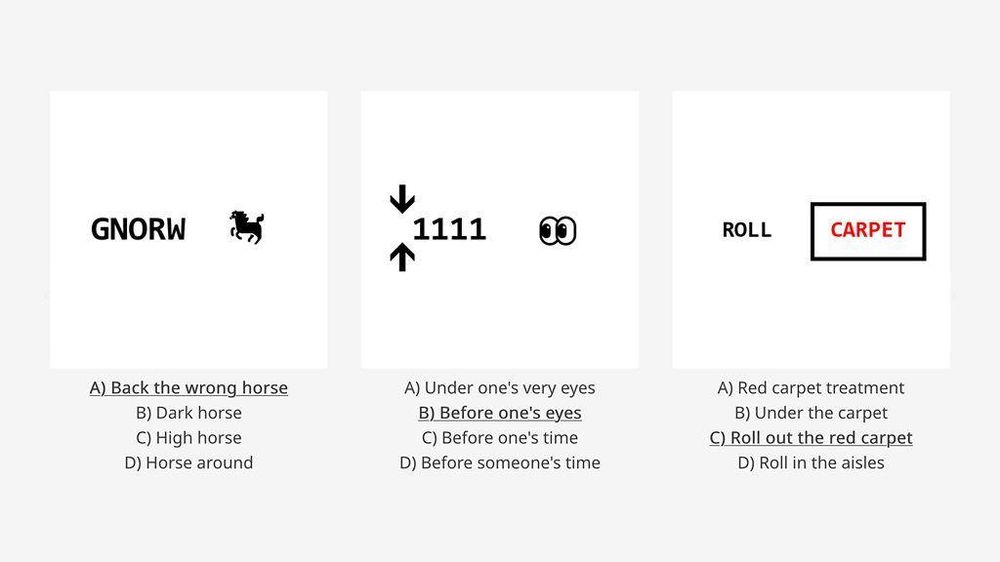Pick answer C) Before one's time
The width and height of the screenshot is (1000, 562).
click(x=500, y=438)
